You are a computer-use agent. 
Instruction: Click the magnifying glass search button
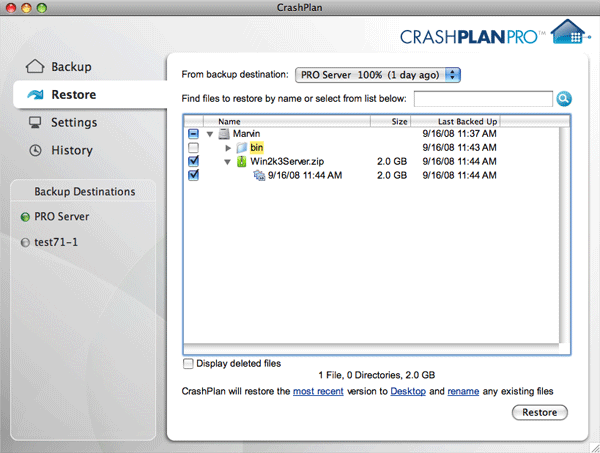coord(564,99)
